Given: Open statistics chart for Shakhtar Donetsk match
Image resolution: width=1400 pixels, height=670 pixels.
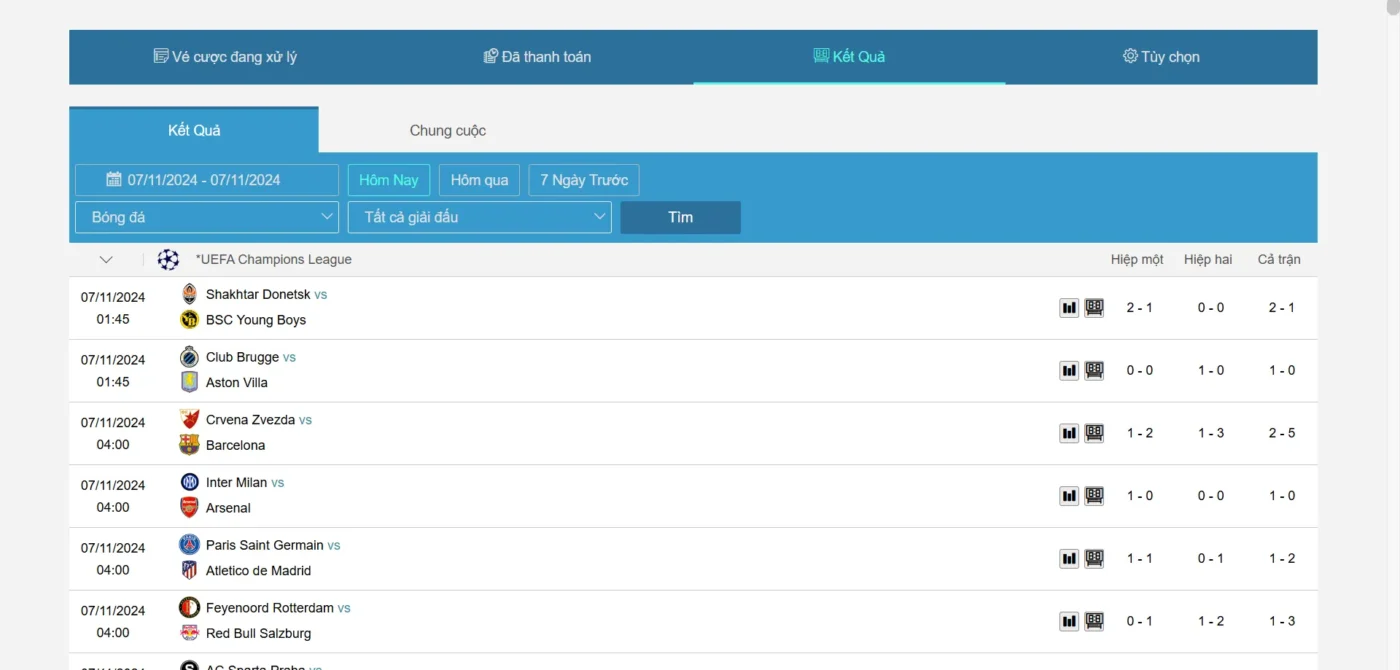Looking at the screenshot, I should [x=1069, y=308].
